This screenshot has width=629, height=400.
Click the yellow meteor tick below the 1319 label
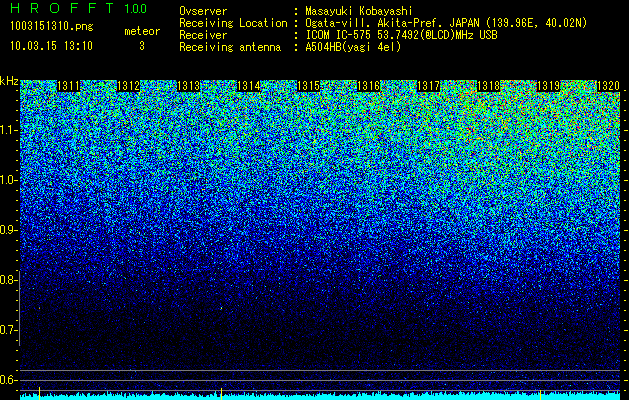pyautogui.click(x=540, y=394)
